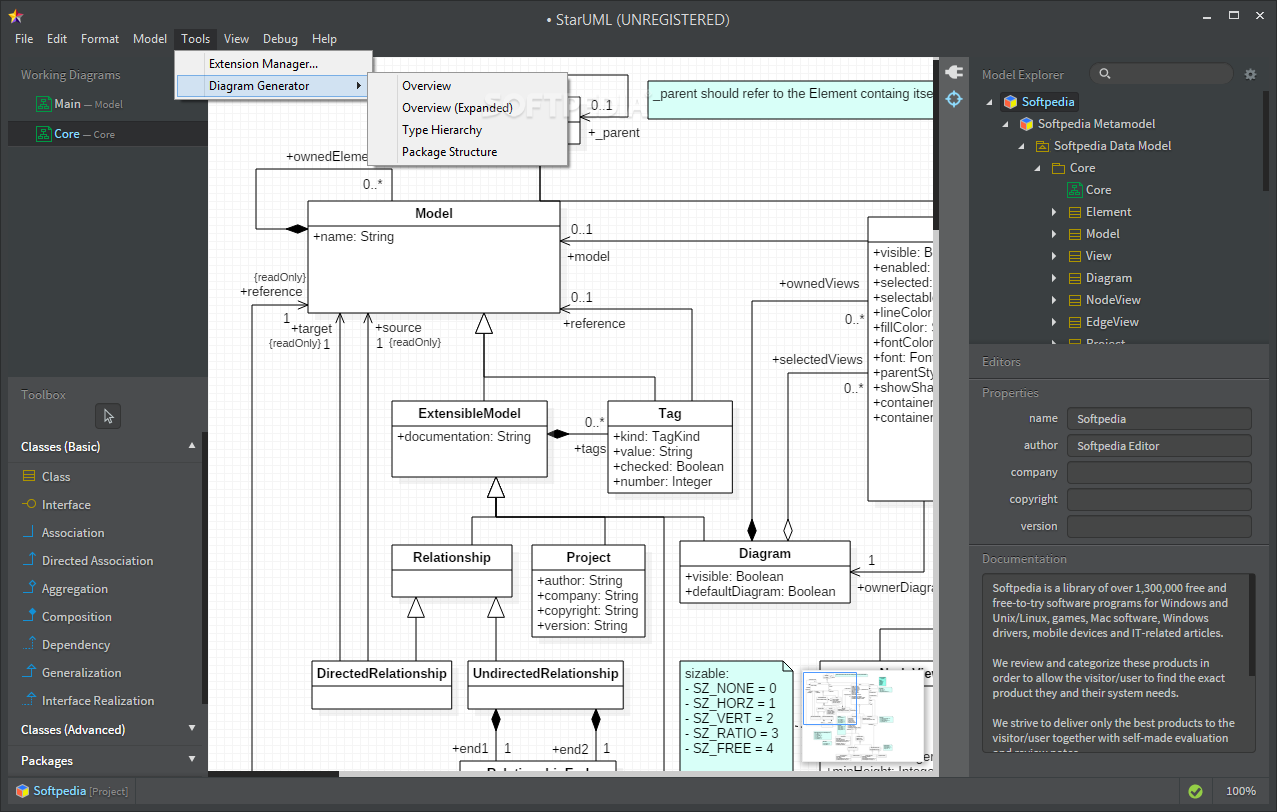Click the Softpedia project cube icon in explorer

point(1010,102)
